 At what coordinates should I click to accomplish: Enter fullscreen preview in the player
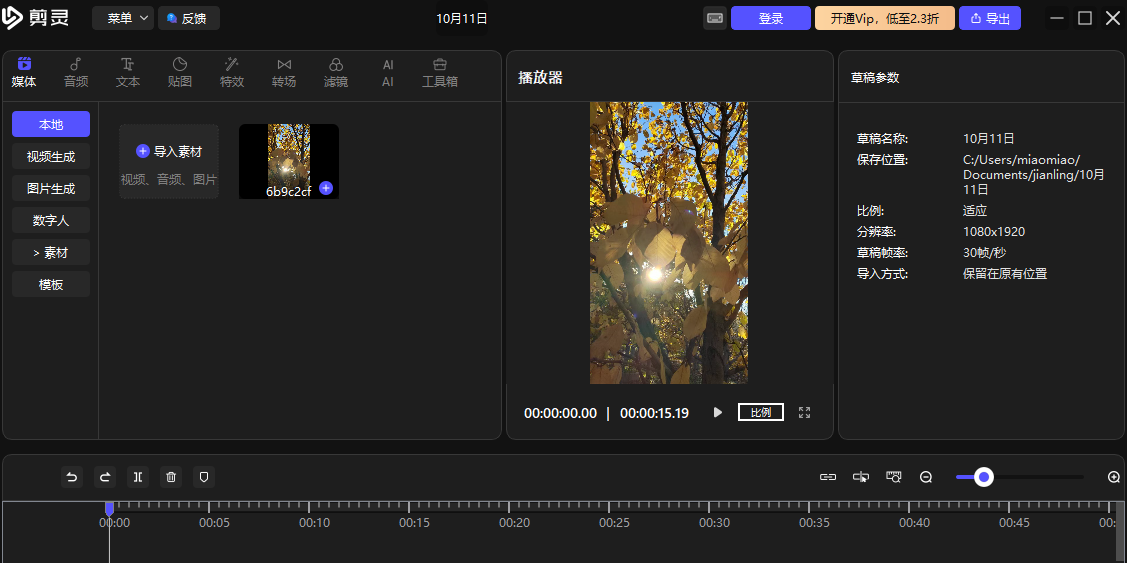(x=804, y=412)
